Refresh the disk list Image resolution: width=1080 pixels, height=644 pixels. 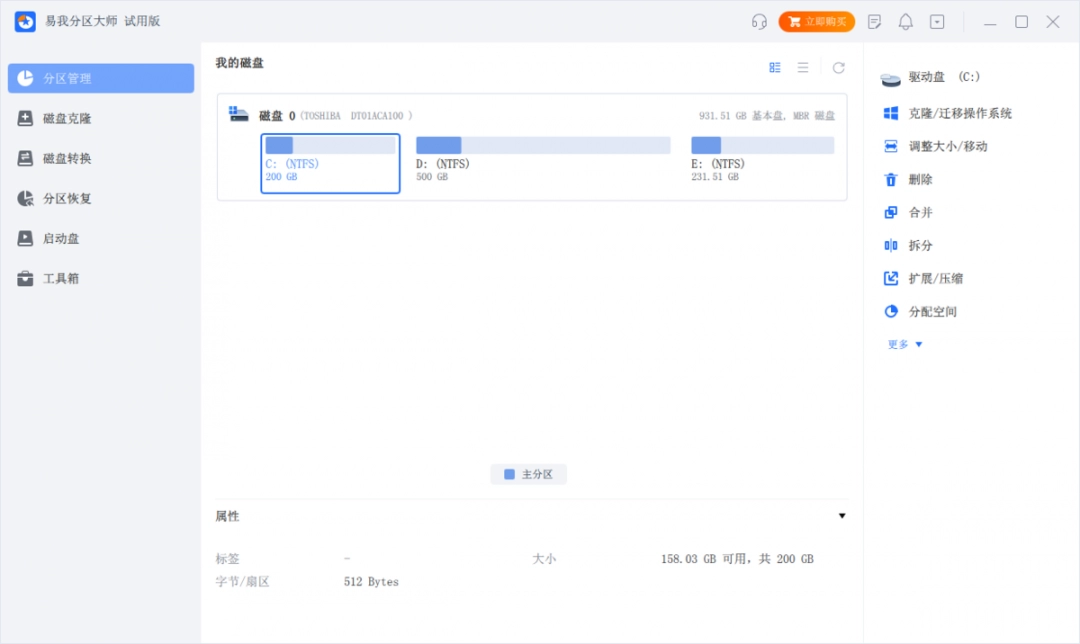tap(838, 67)
